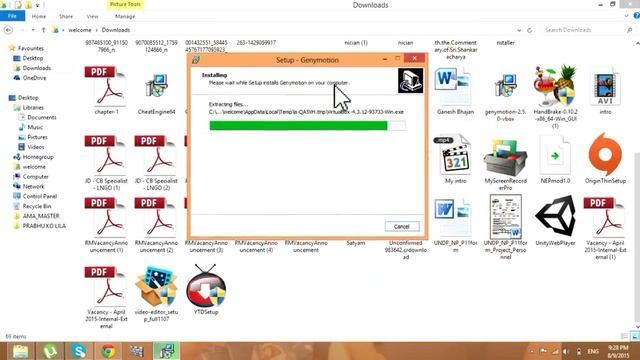Open the Manage ribbon tab

(x=125, y=16)
